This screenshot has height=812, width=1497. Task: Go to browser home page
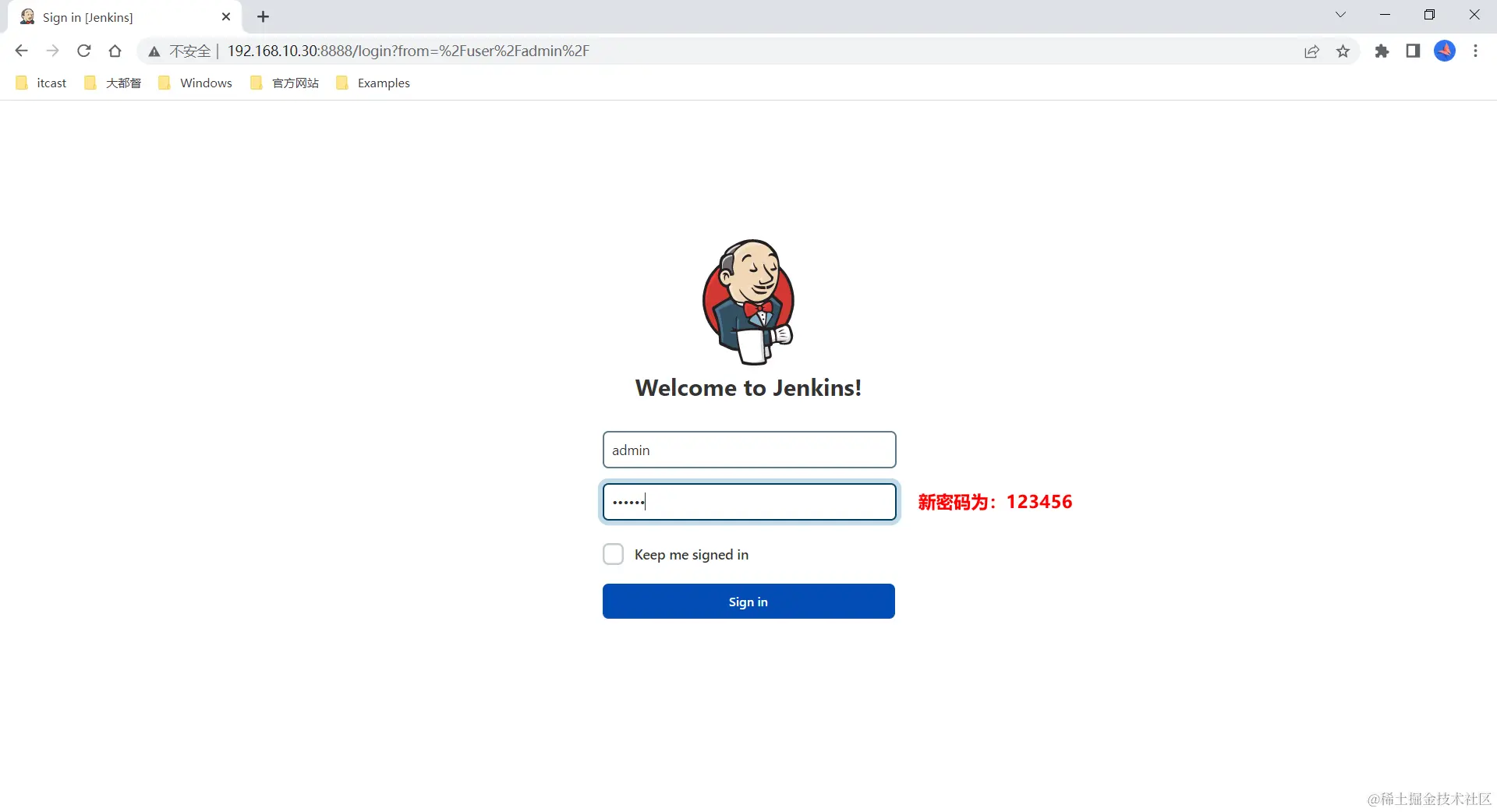[115, 51]
